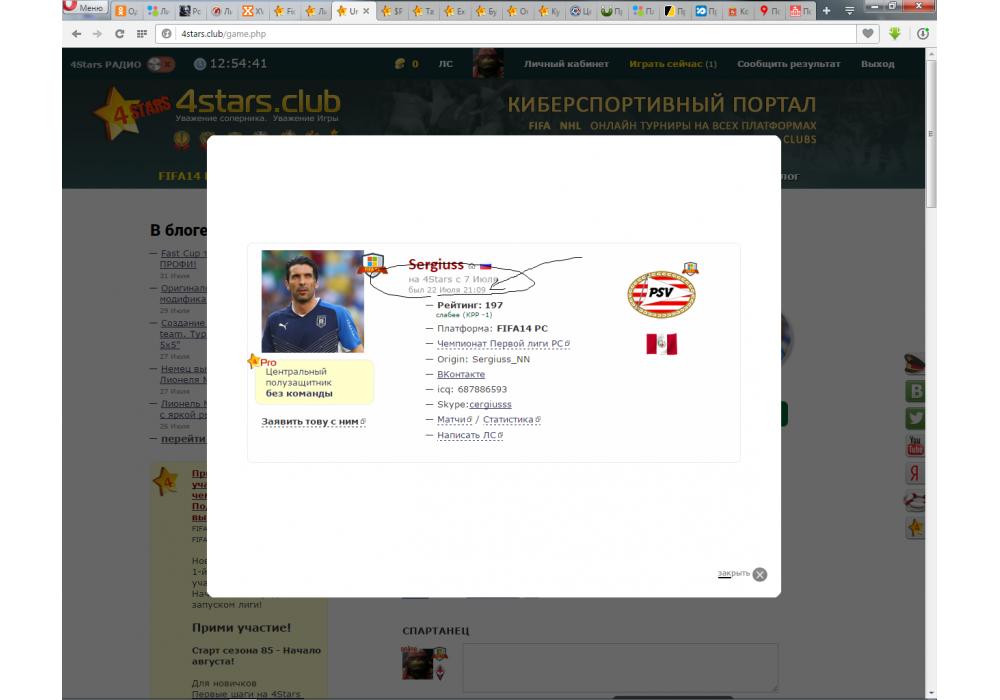Click the Twitter sidebar icon

[915, 419]
